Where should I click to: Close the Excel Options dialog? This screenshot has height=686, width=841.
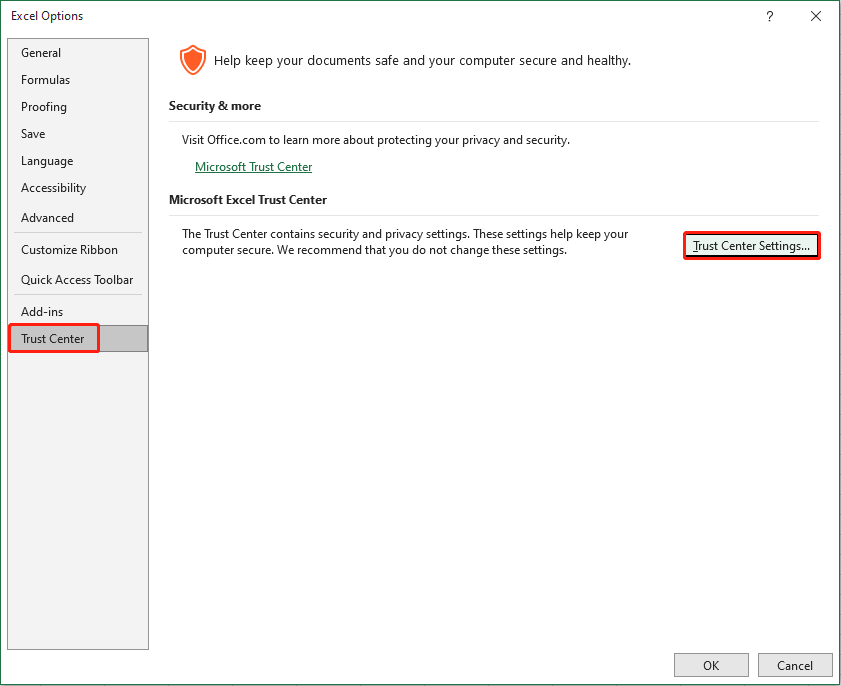[816, 16]
